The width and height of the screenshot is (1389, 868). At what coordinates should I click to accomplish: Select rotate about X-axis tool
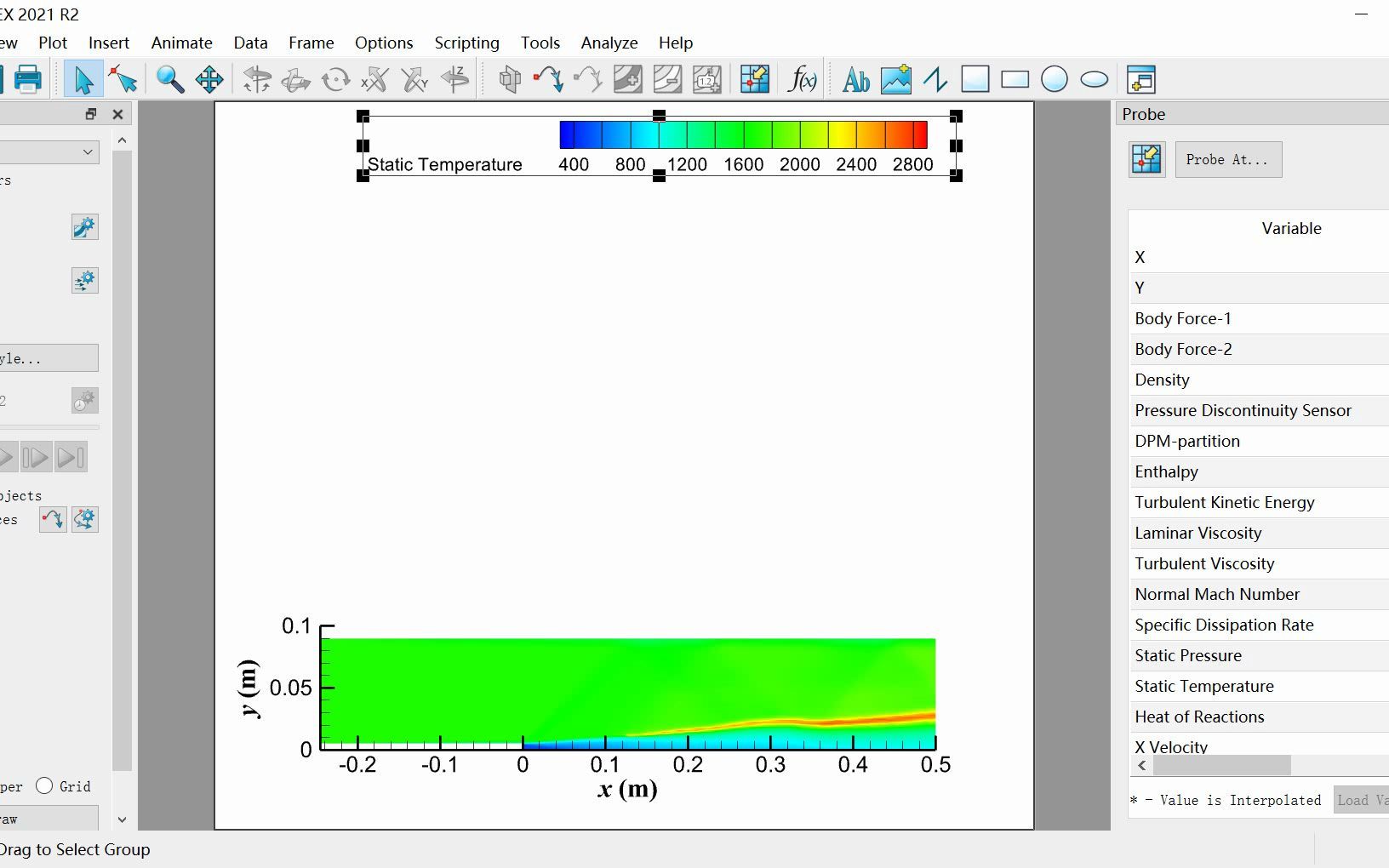coord(374,79)
